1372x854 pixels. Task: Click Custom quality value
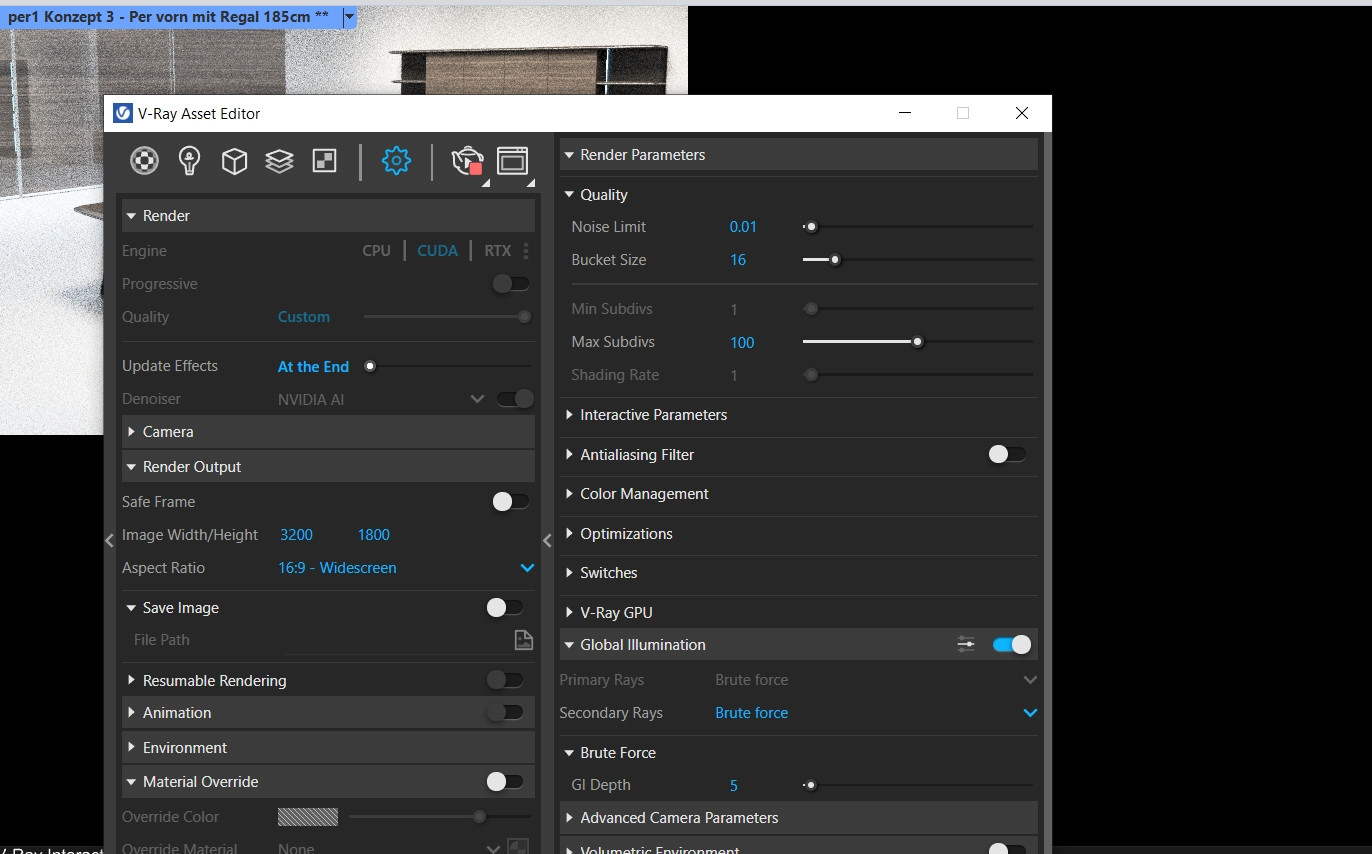304,317
